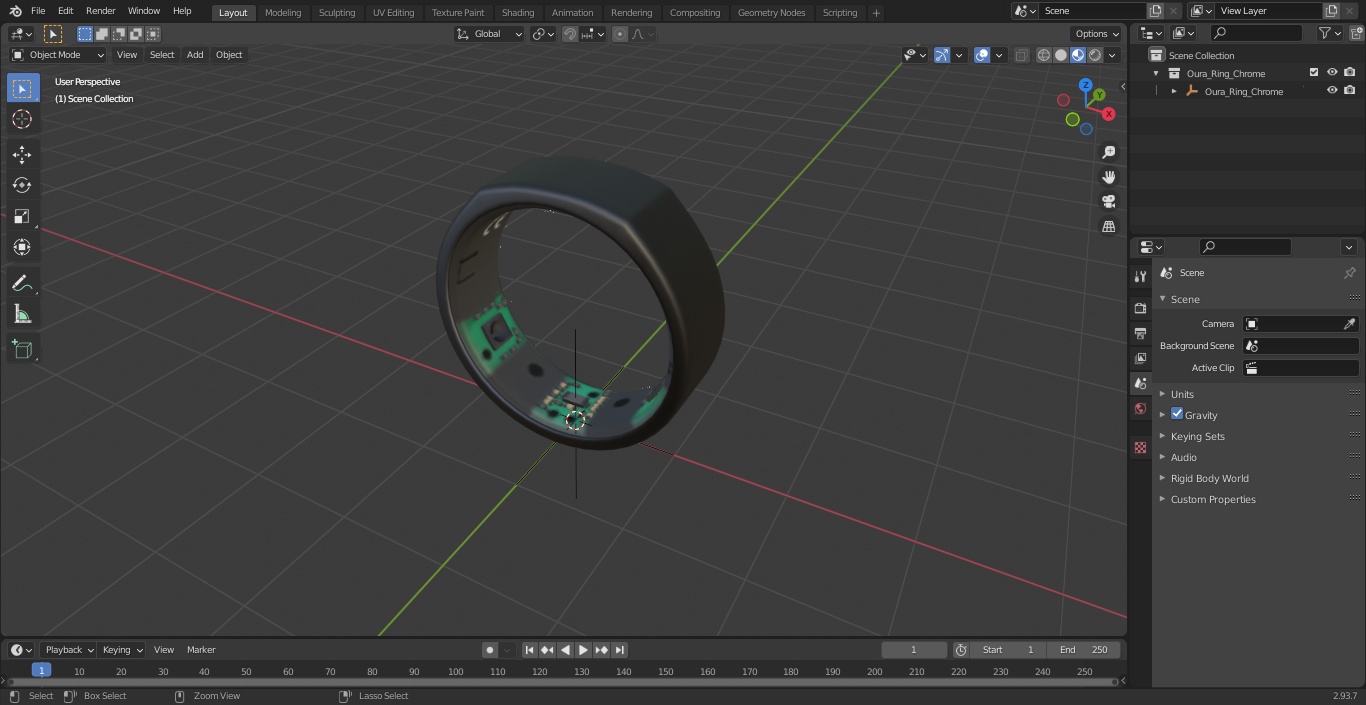Click the Camera eyedropper icon
This screenshot has height=705, width=1366.
1349,324
